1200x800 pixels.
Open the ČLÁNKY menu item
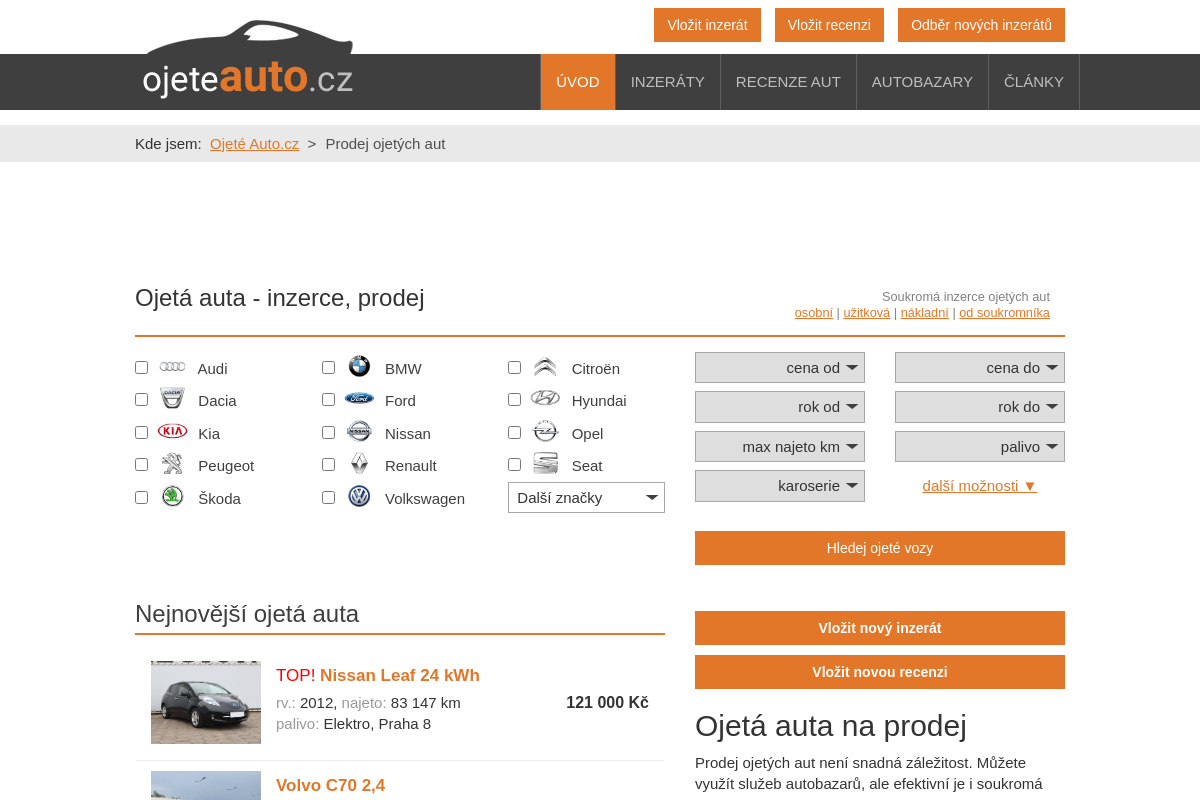pos(1034,82)
